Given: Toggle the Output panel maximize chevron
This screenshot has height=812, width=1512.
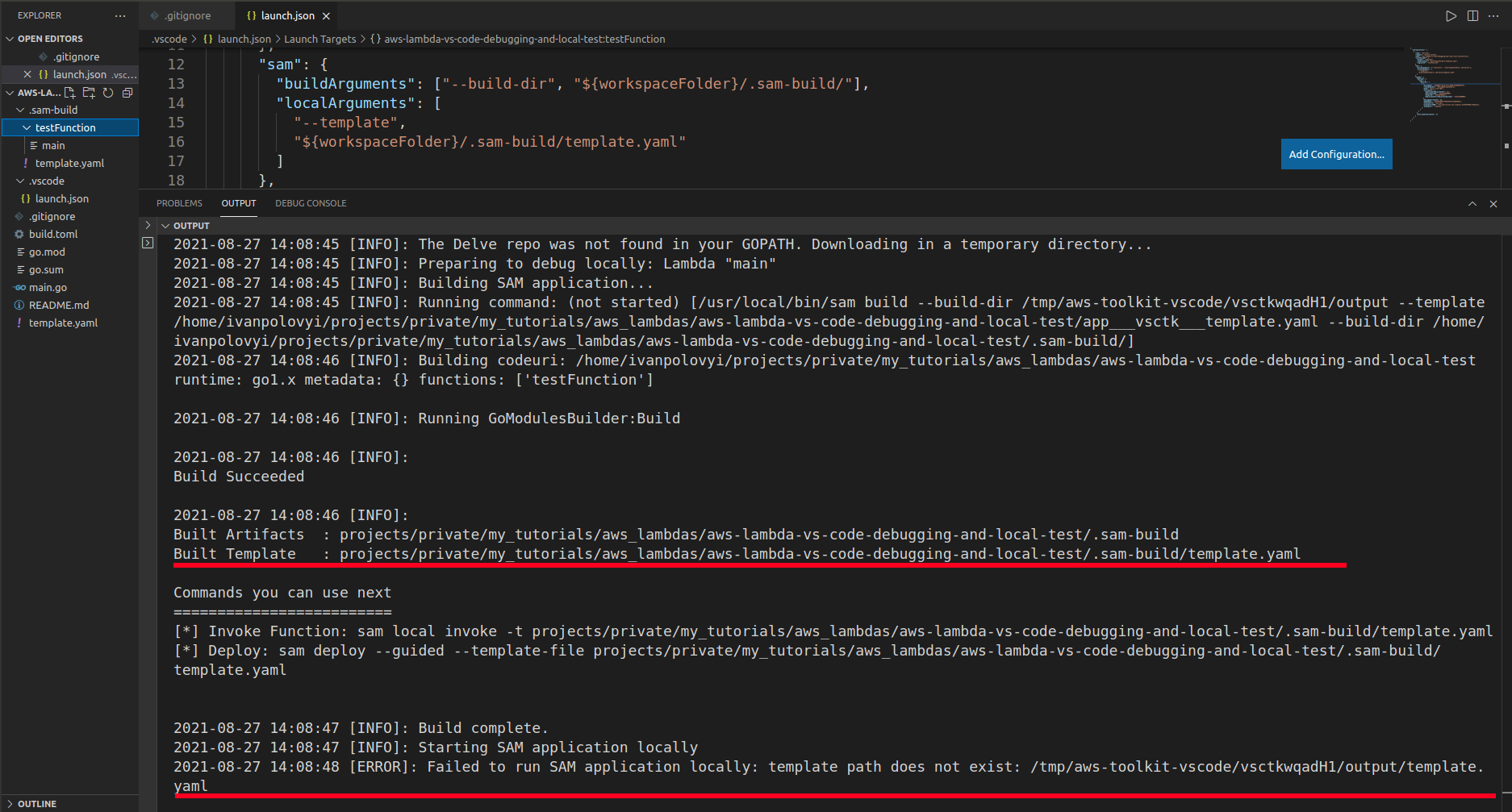Looking at the screenshot, I should tap(1472, 203).
